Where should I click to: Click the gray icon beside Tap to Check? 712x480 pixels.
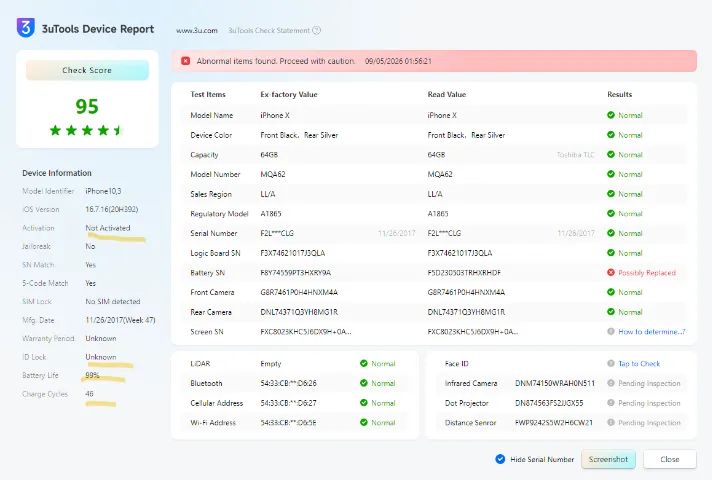coord(611,363)
